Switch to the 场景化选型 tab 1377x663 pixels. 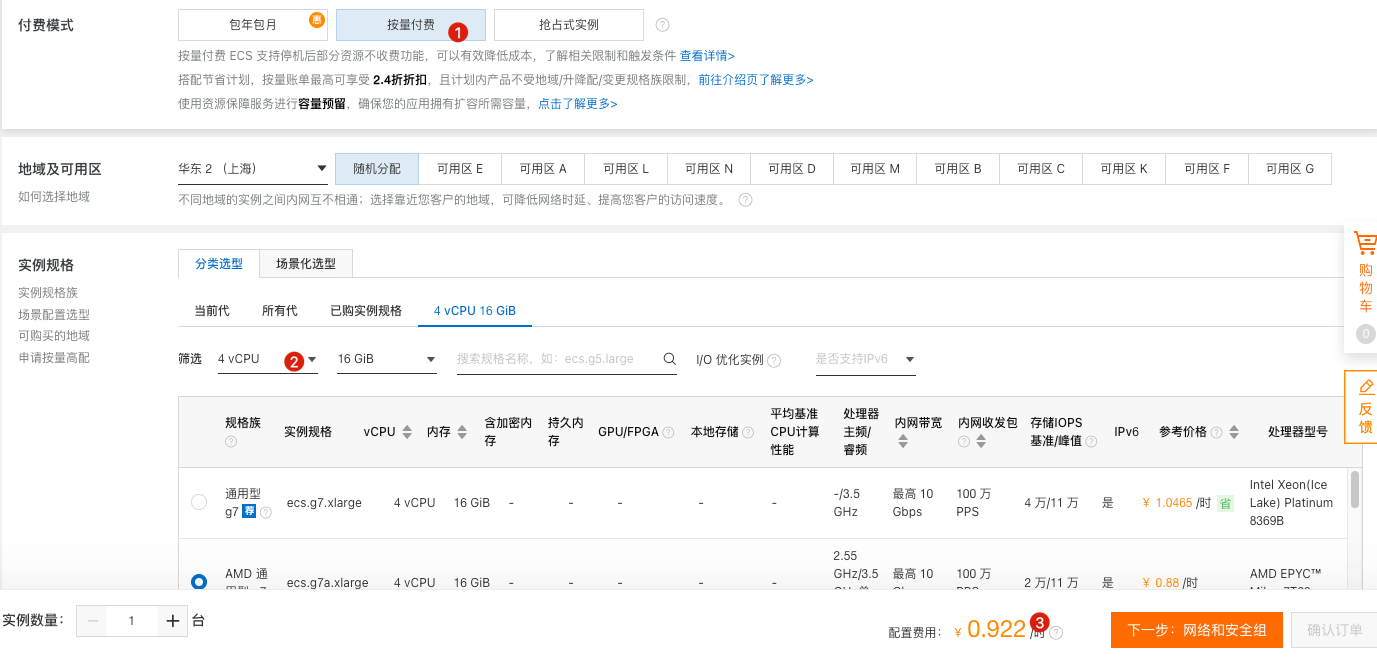[306, 264]
